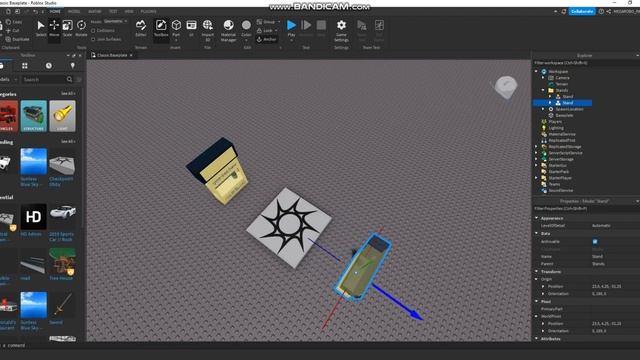This screenshot has width=640, height=360.
Task: Open Toolbox recent clock tab icon
Action: 49,66
